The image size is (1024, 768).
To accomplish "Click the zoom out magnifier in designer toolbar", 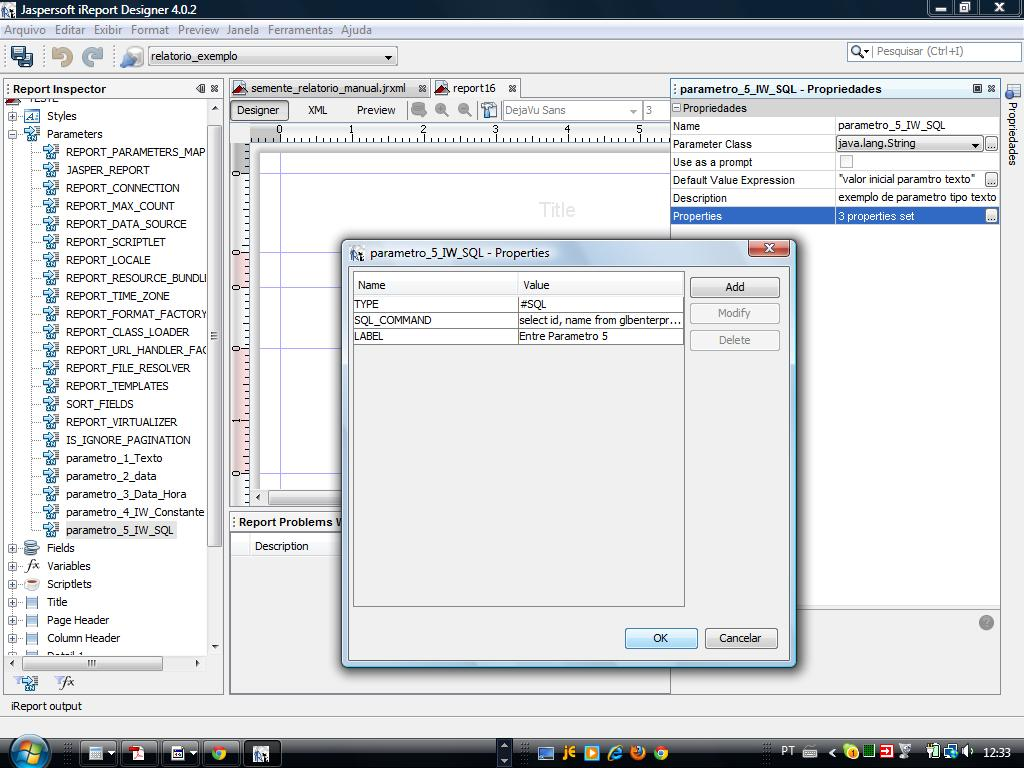I will [465, 110].
